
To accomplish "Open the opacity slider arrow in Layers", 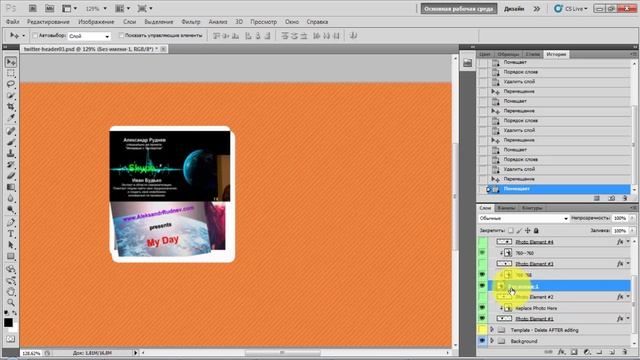I will click(632, 218).
